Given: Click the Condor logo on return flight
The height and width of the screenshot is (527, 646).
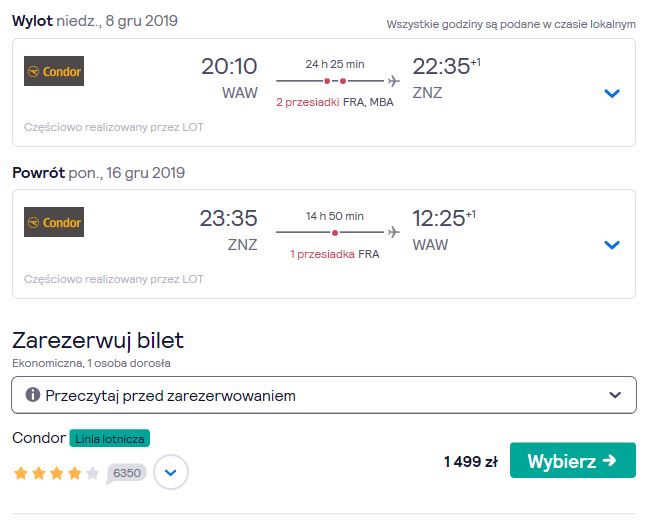Looking at the screenshot, I should [x=54, y=222].
